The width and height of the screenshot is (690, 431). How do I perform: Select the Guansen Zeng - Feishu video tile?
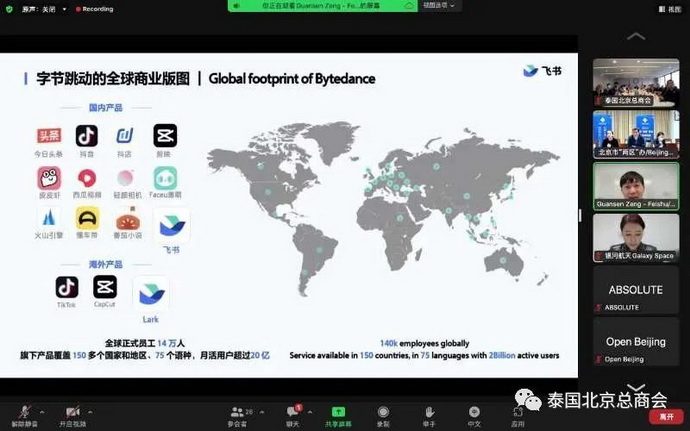pos(636,186)
